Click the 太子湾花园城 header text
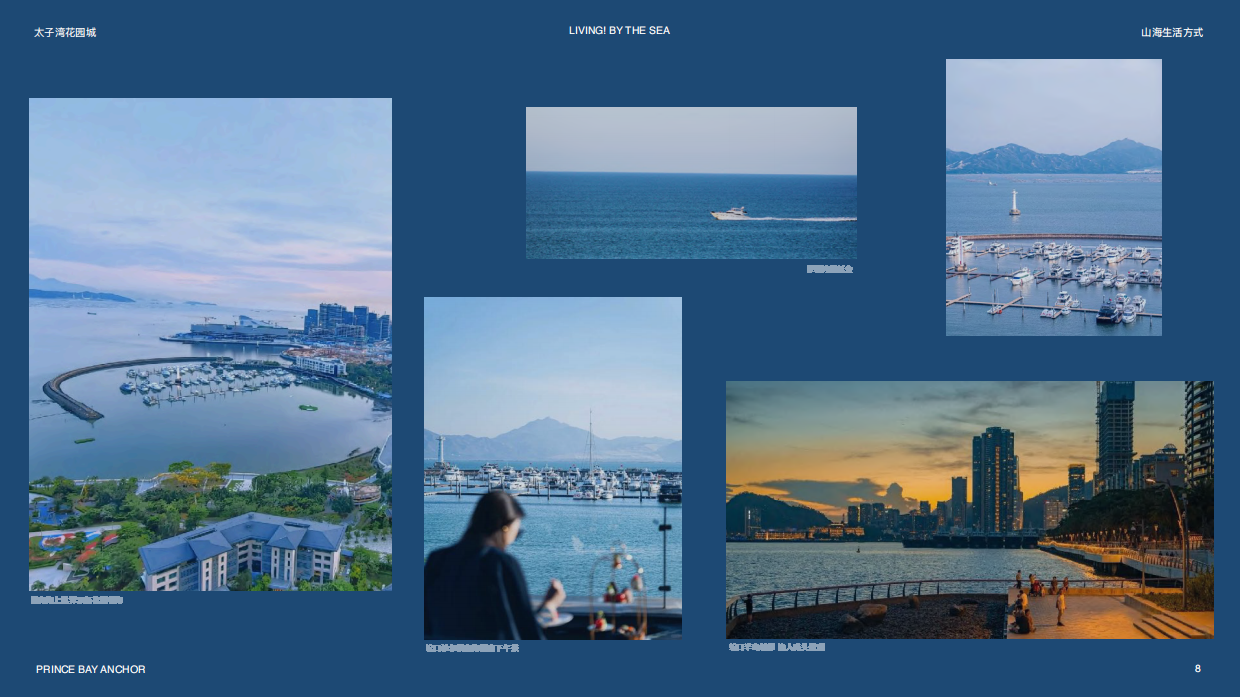This screenshot has height=697, width=1240. (x=65, y=32)
